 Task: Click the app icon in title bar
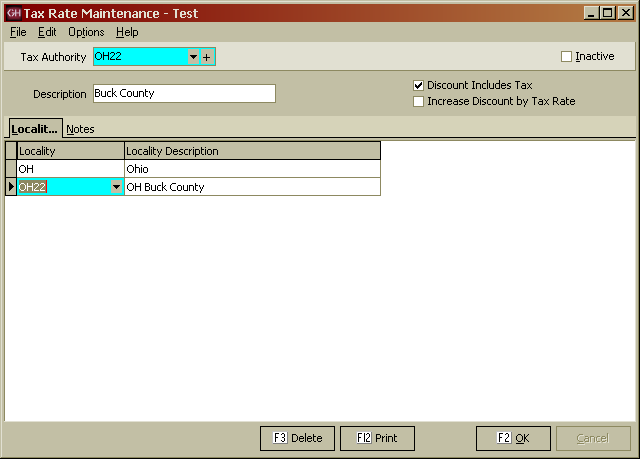click(13, 13)
